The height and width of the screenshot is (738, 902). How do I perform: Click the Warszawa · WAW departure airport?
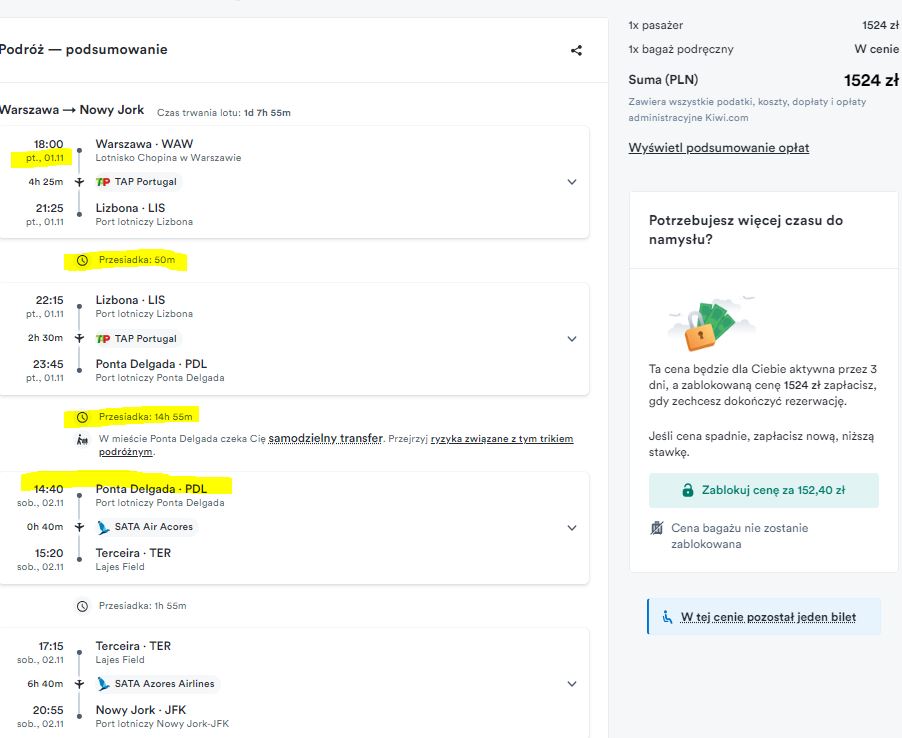tap(144, 144)
